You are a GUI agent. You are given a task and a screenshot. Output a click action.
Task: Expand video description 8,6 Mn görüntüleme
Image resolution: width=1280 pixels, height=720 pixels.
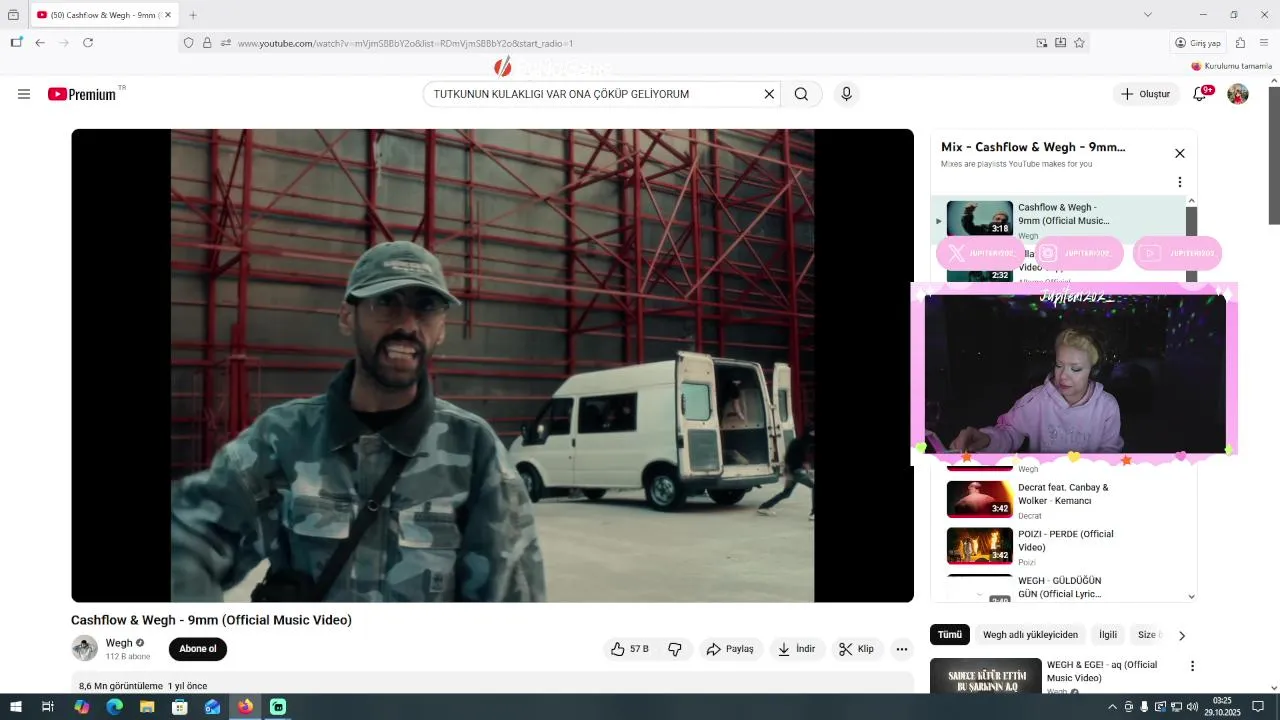tap(492, 685)
